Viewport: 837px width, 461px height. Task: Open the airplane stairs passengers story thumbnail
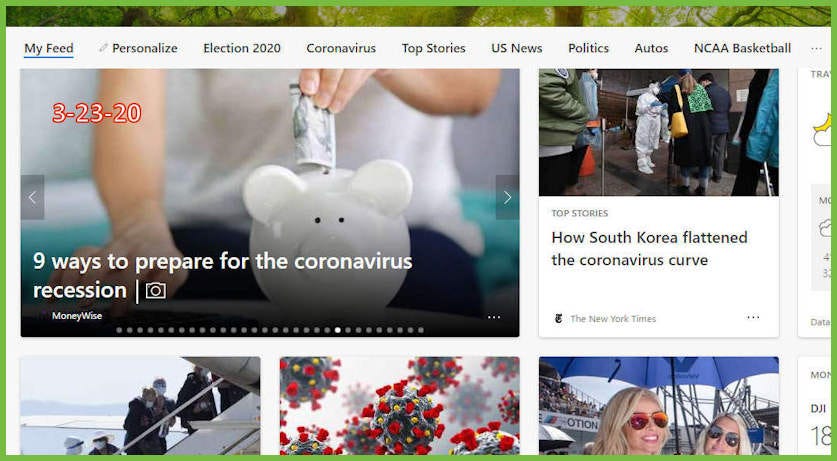pos(140,406)
